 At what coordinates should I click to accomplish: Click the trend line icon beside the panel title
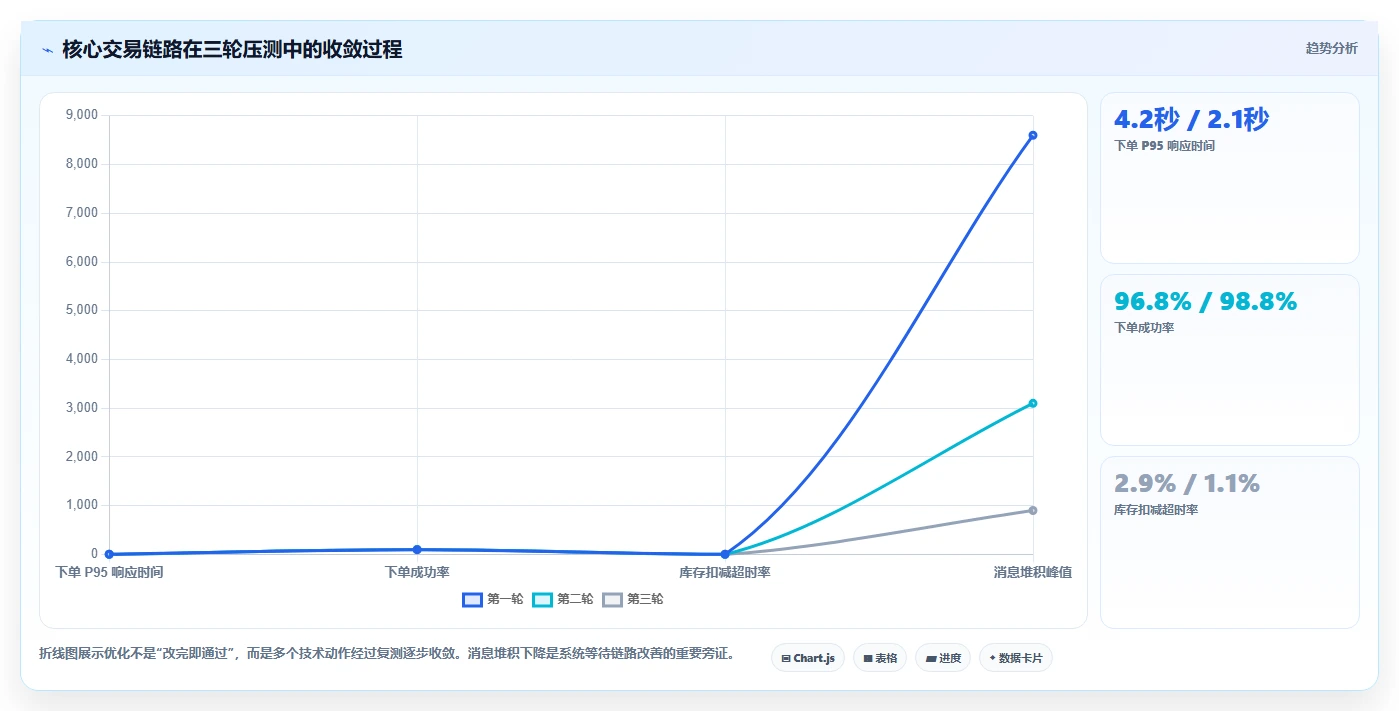(47, 50)
